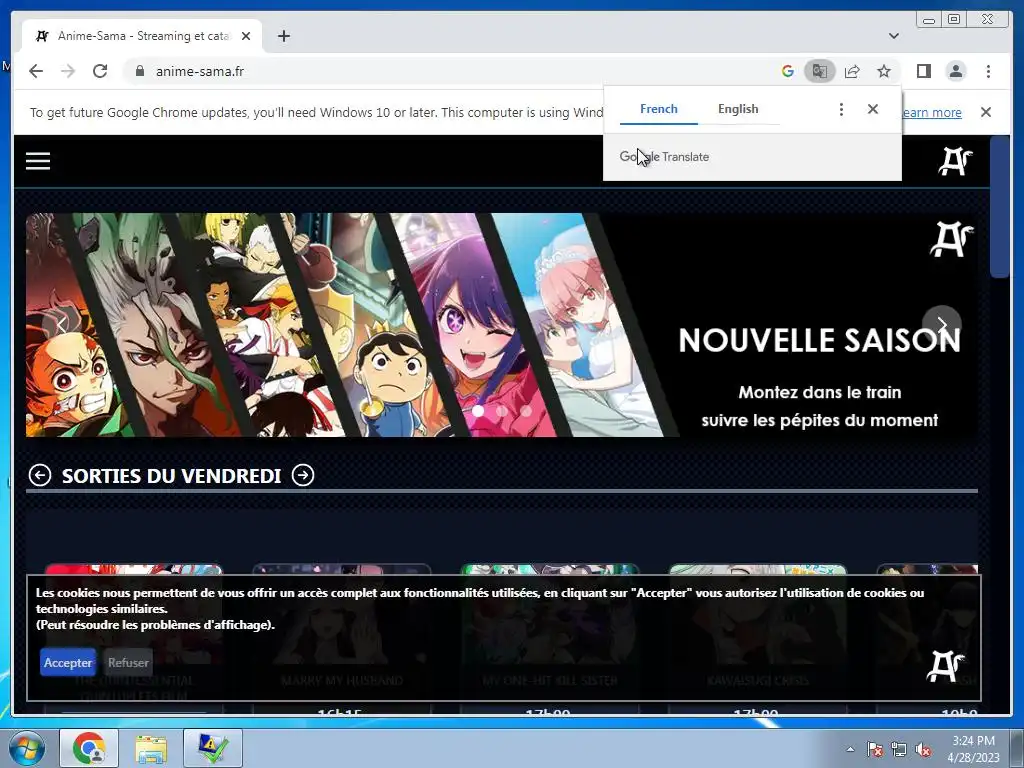Open the clock showing 3:24 PM
This screenshot has height=768, width=1024.
[x=973, y=749]
